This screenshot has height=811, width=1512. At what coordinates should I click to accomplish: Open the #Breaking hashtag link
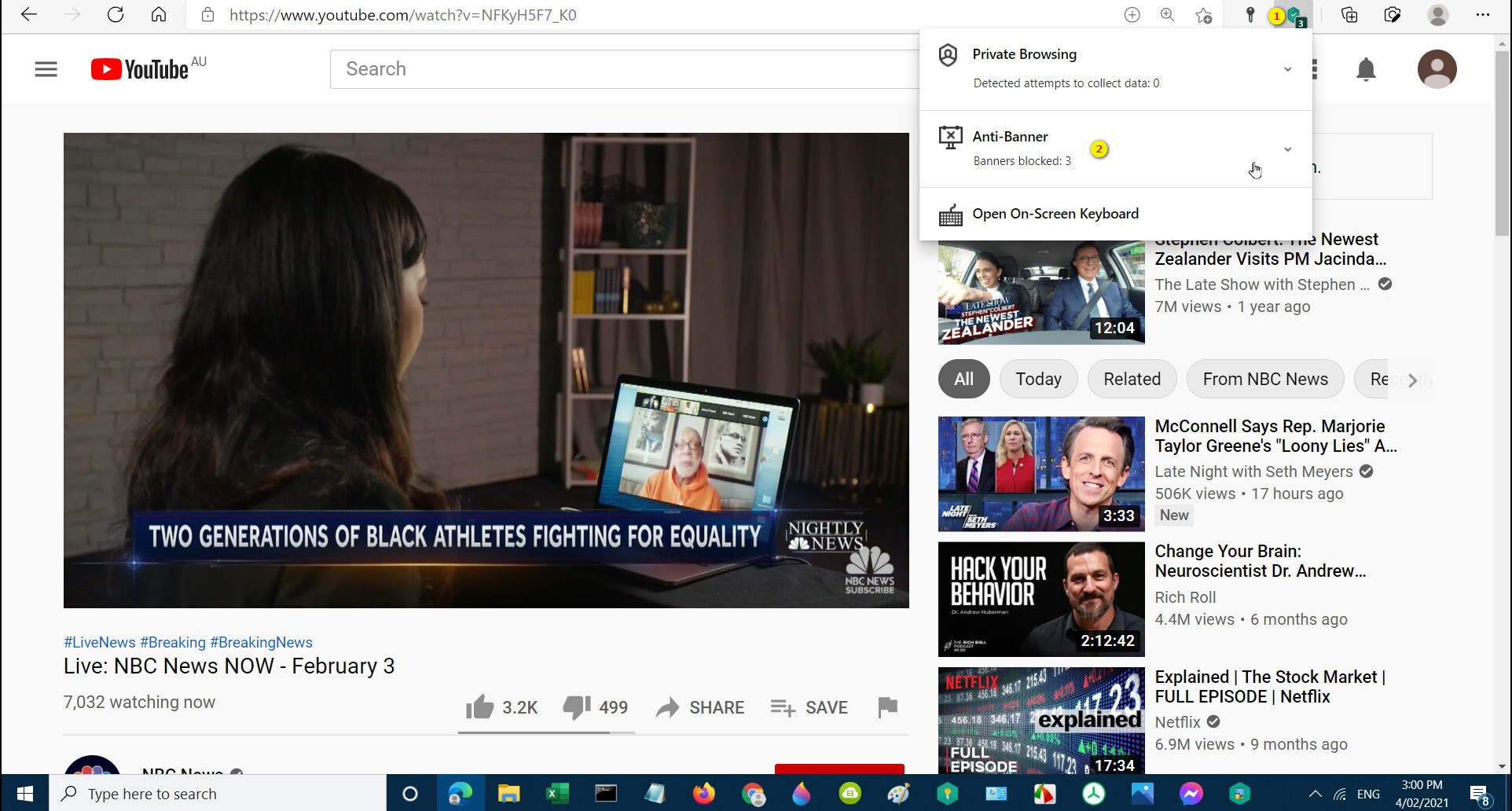coord(173,643)
